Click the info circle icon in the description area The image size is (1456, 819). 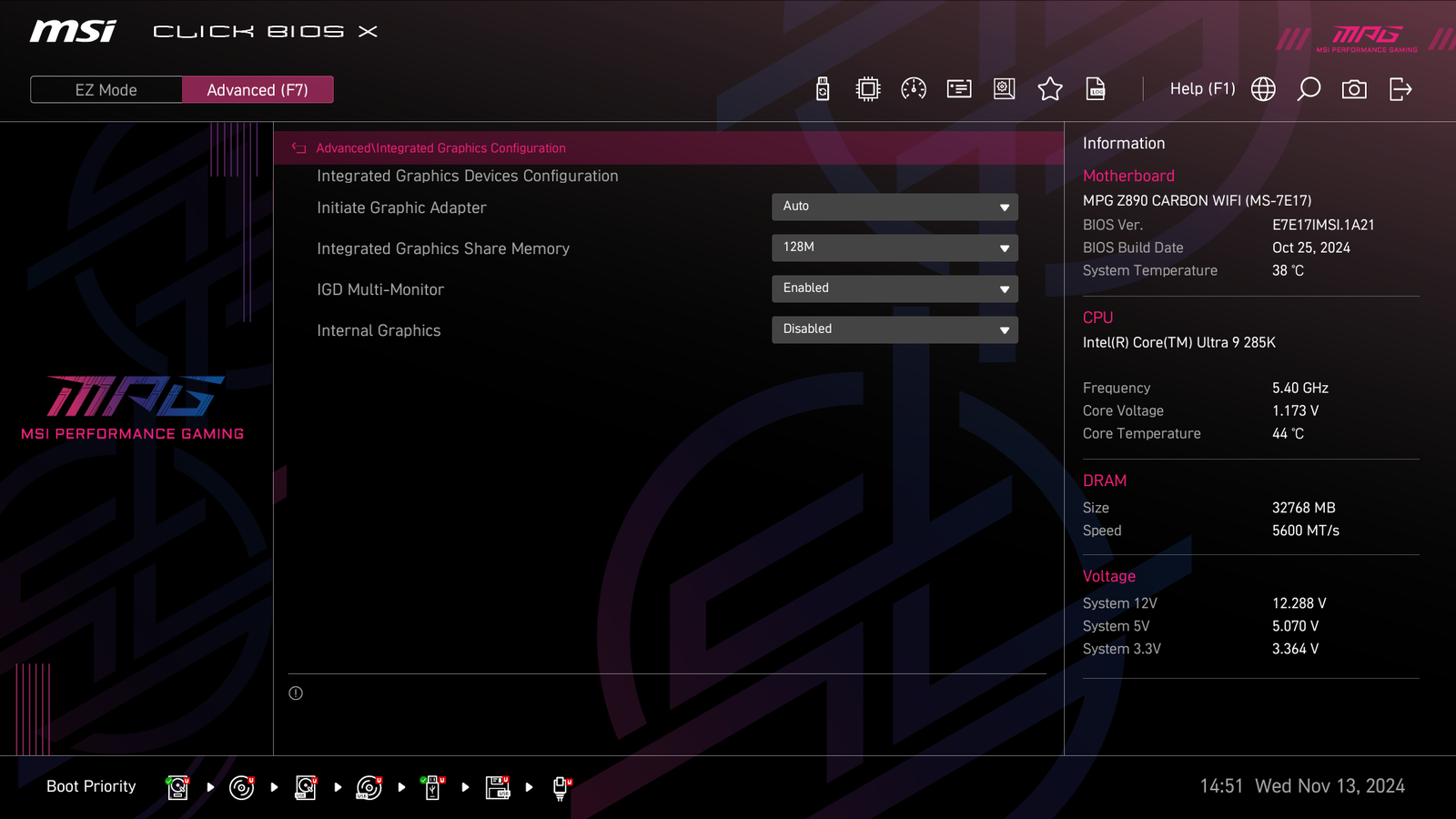tap(296, 693)
